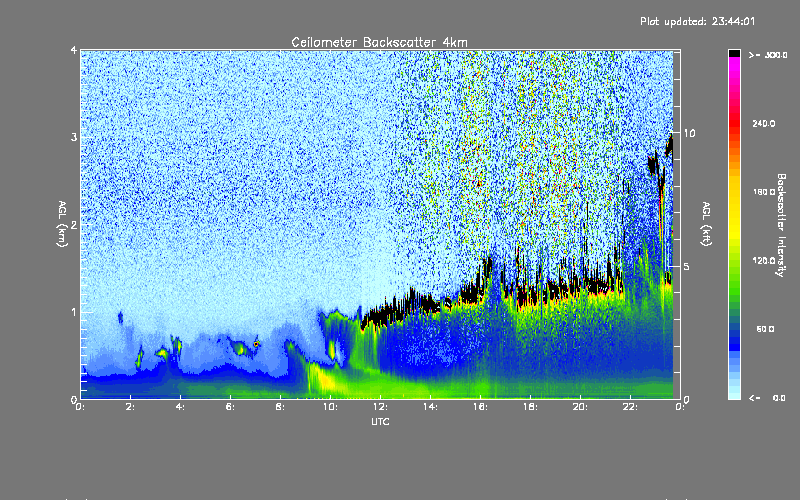Click the "8:" UTC time tick

(x=280, y=407)
